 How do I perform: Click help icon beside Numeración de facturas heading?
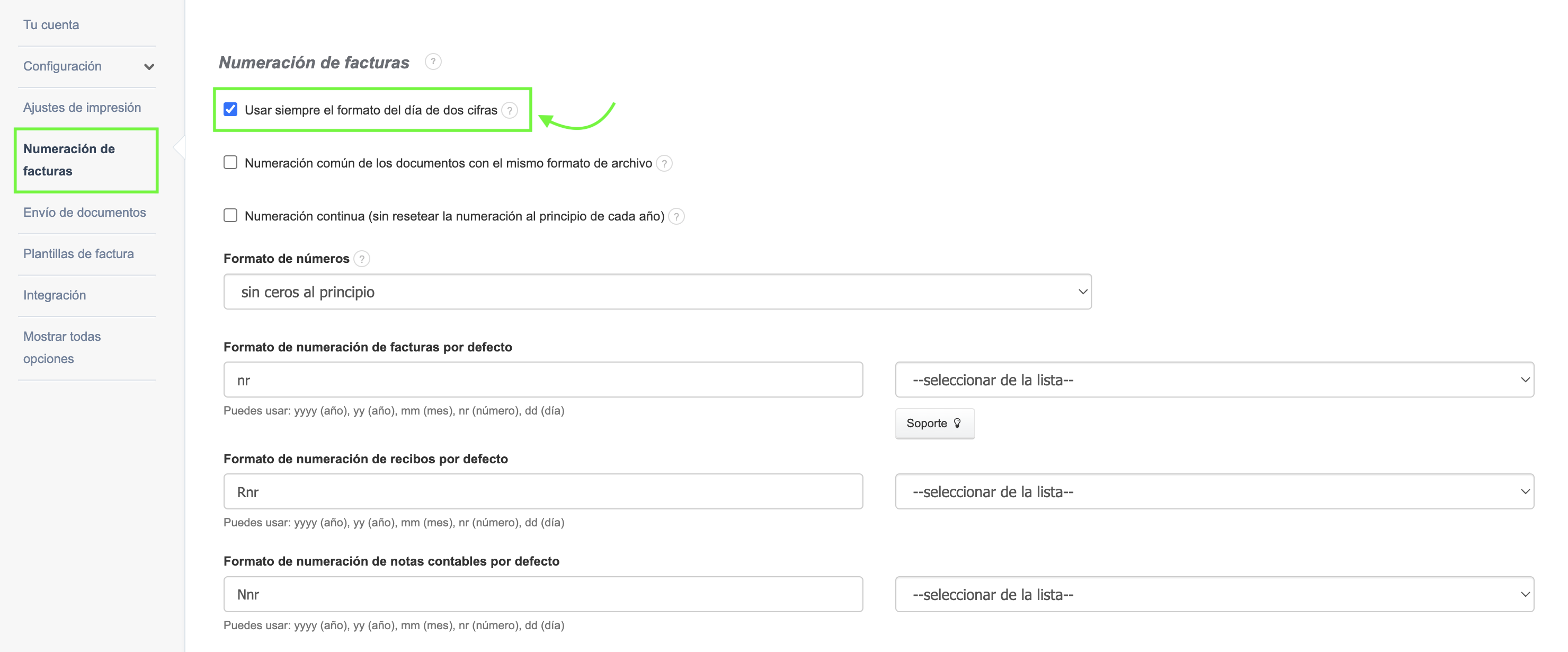[x=433, y=61]
